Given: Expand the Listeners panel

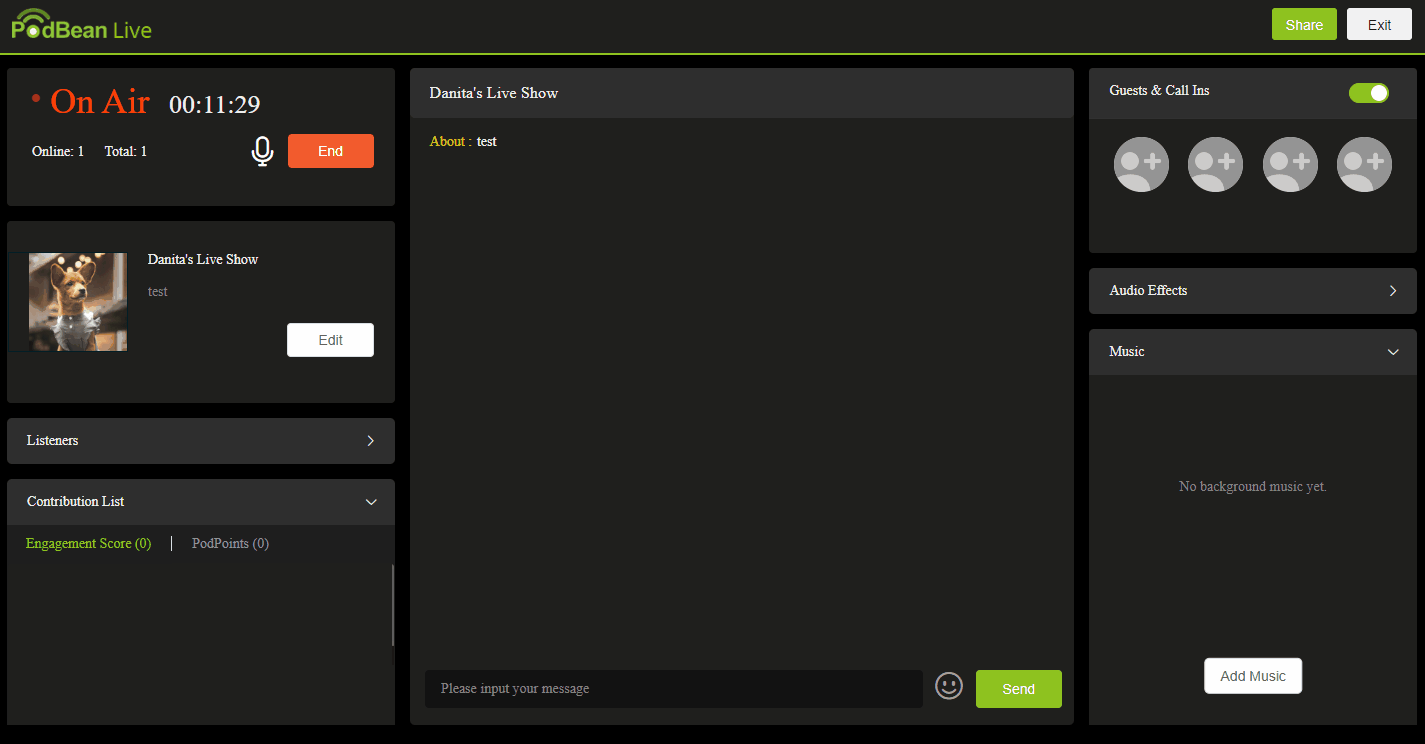Looking at the screenshot, I should (370, 441).
